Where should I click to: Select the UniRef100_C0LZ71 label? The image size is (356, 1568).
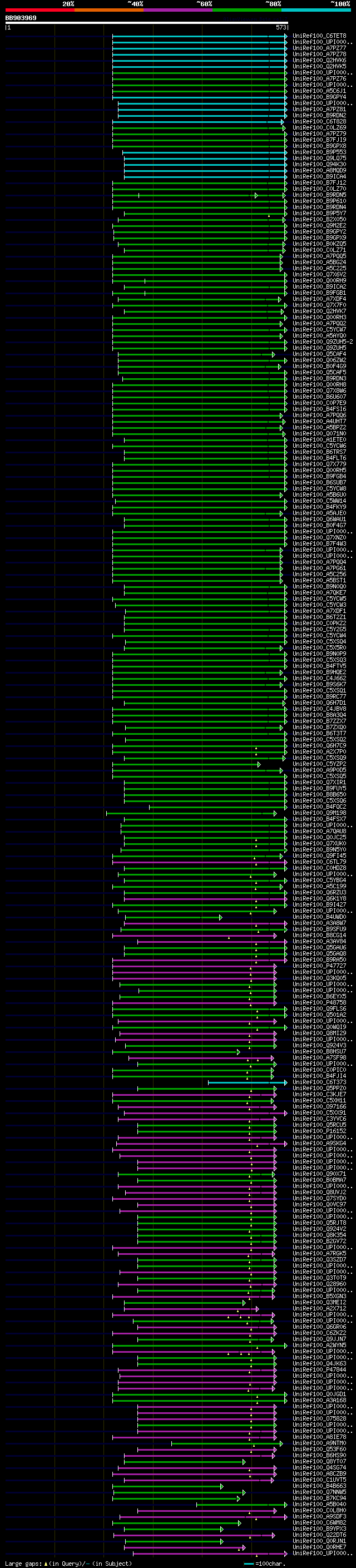point(319,250)
